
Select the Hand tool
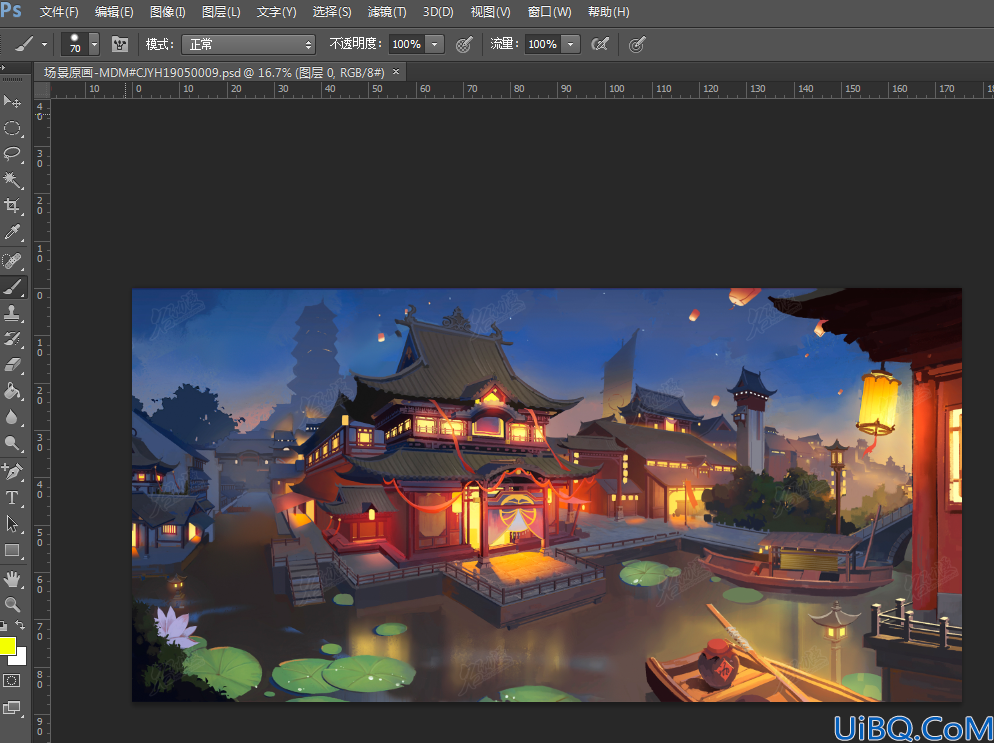tap(12, 578)
